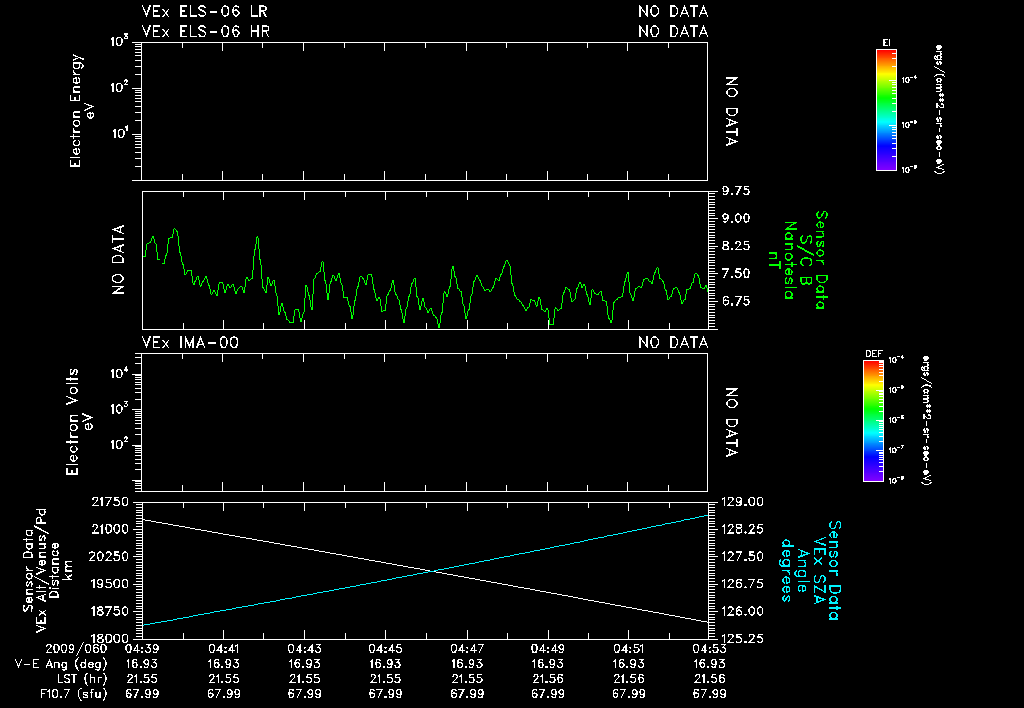The image size is (1024, 708).
Task: Click the date label 2009/060
Action: [76, 649]
